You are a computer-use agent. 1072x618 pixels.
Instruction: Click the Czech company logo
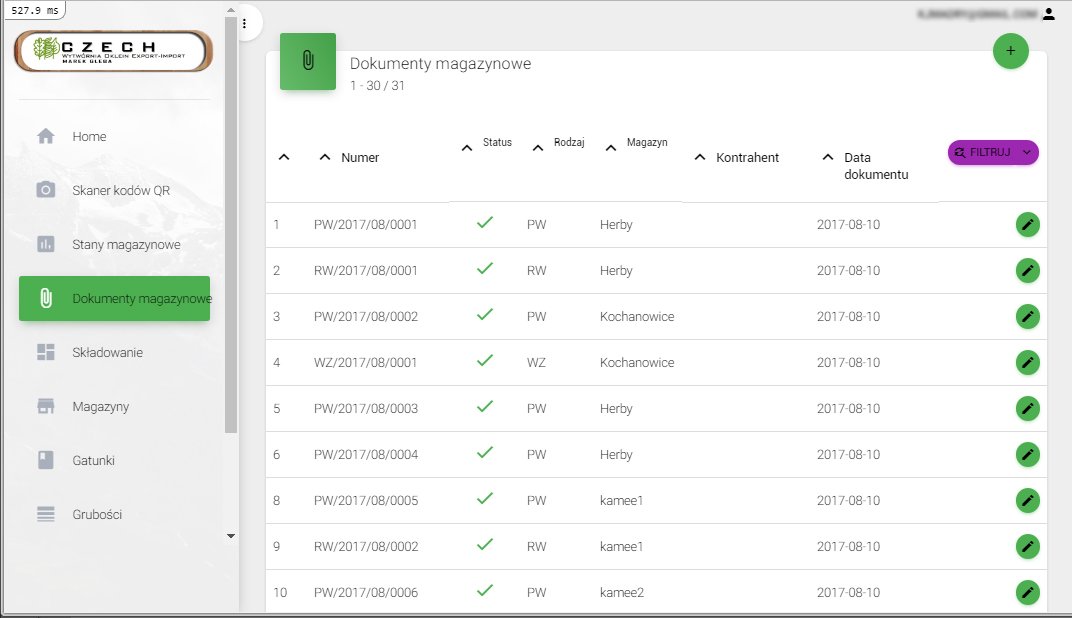[x=113, y=52]
